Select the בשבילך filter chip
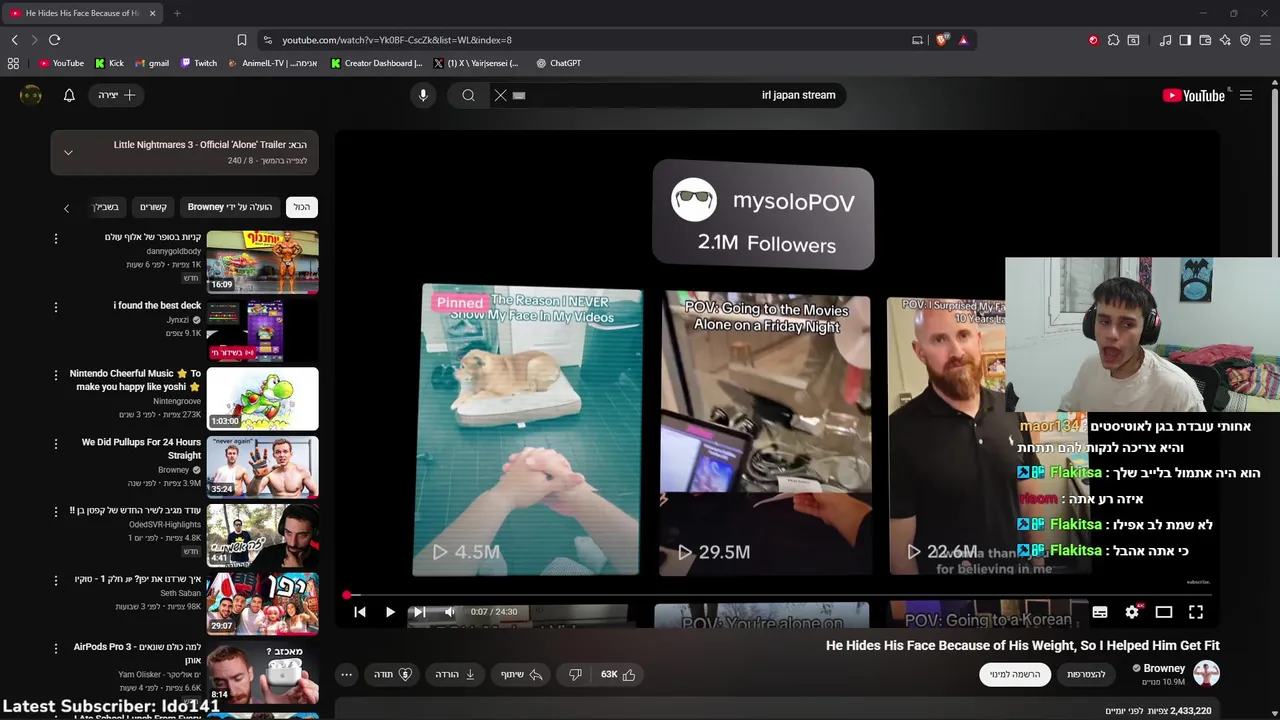The width and height of the screenshot is (1280, 720). point(105,207)
